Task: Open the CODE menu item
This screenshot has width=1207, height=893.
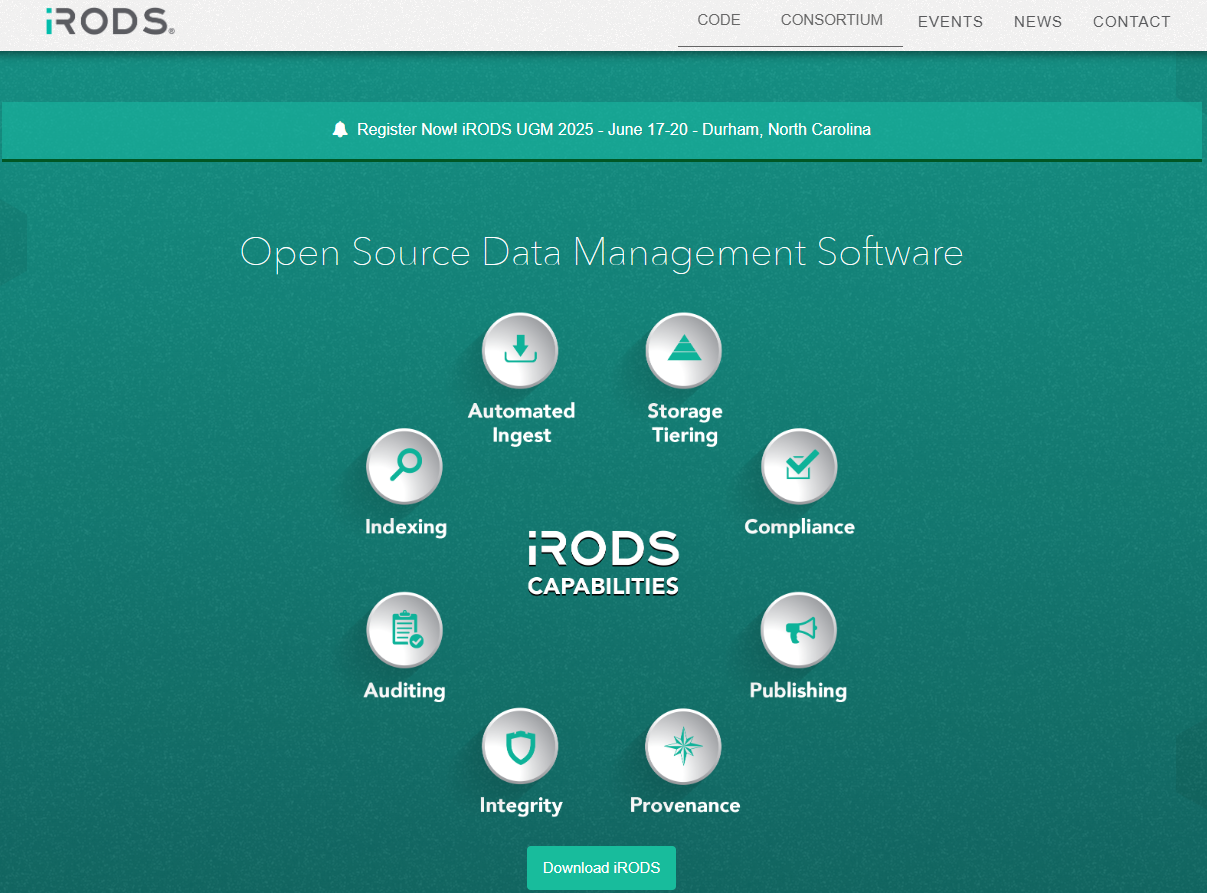Action: [718, 20]
